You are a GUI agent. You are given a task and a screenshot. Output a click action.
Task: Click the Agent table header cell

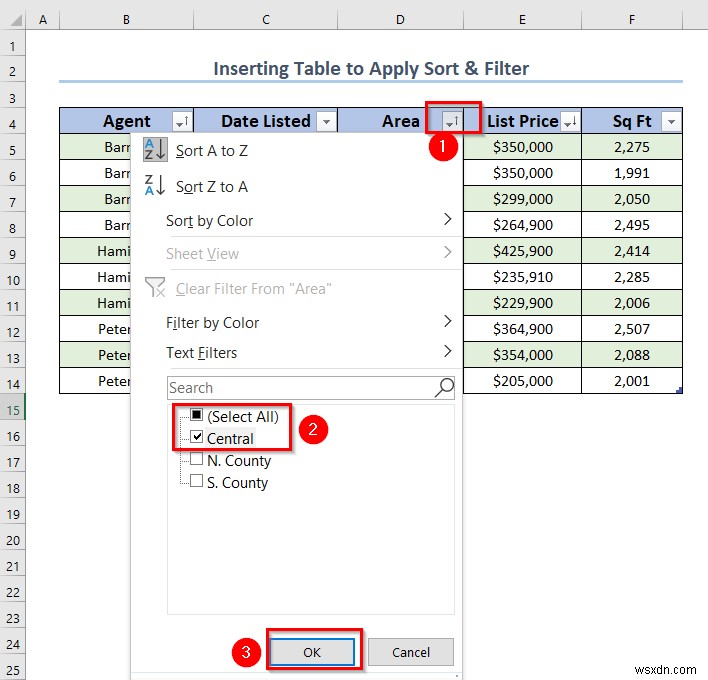pyautogui.click(x=126, y=121)
